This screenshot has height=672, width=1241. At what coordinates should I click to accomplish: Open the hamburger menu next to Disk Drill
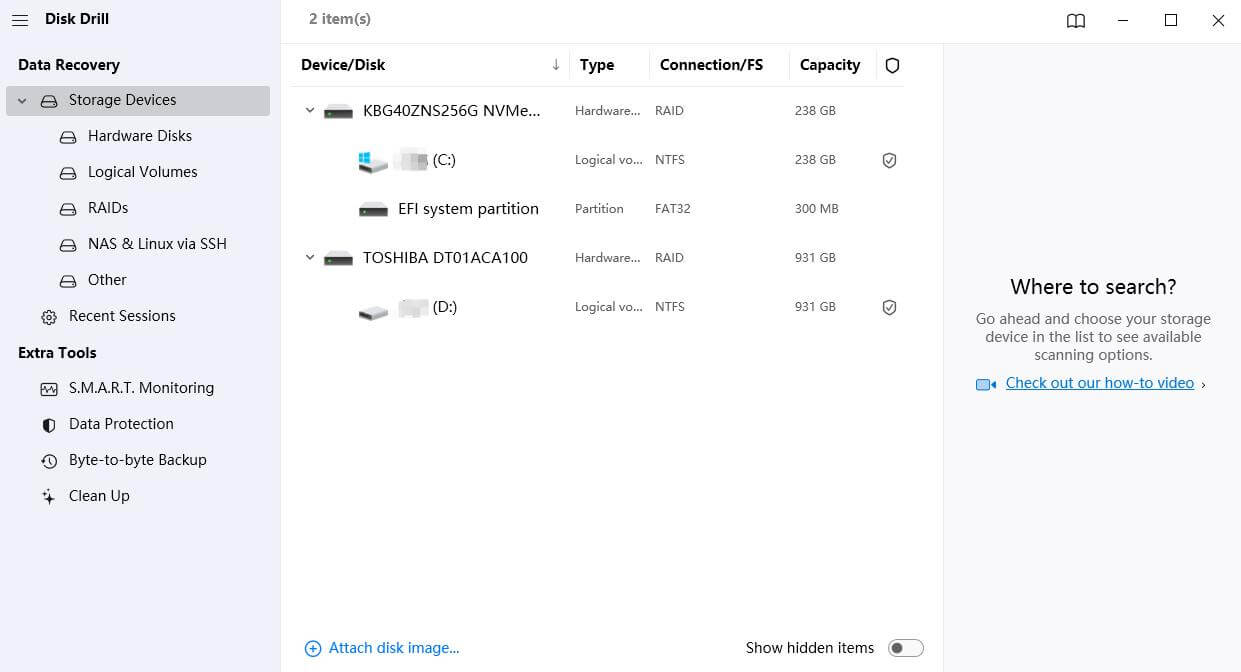click(20, 19)
